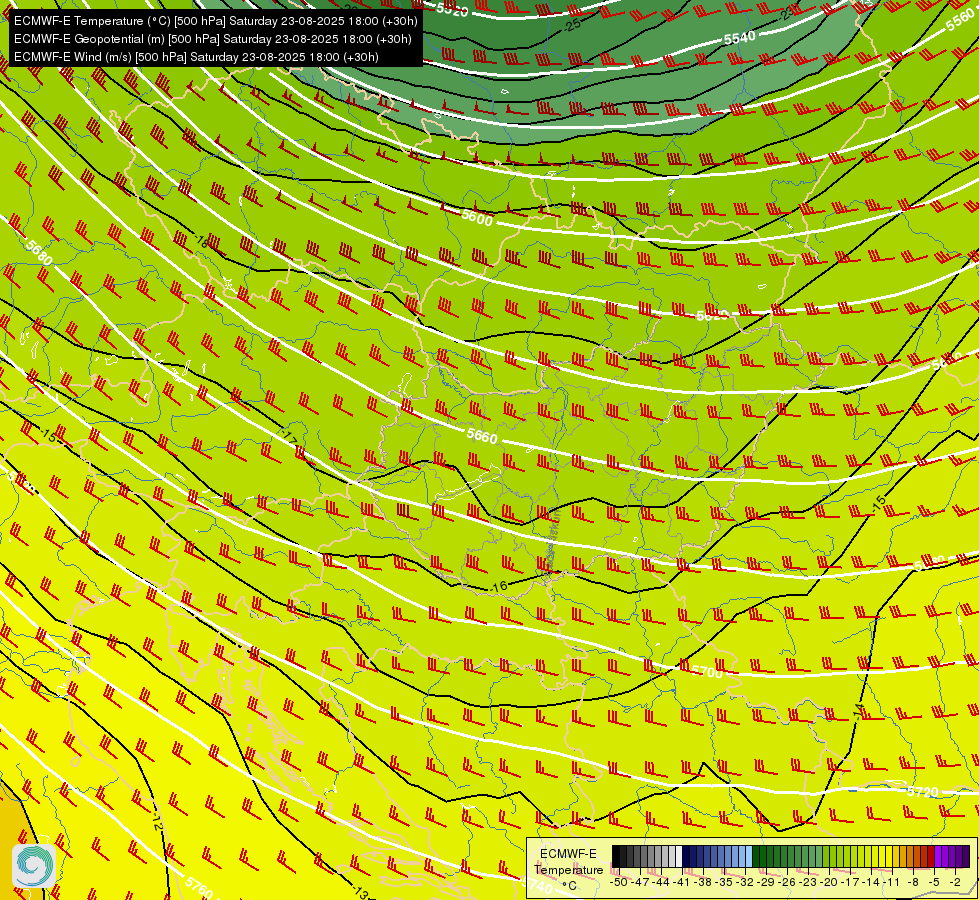Click the -16 isotherm label on map
Viewport: 979px width, 900px height.
click(x=498, y=586)
